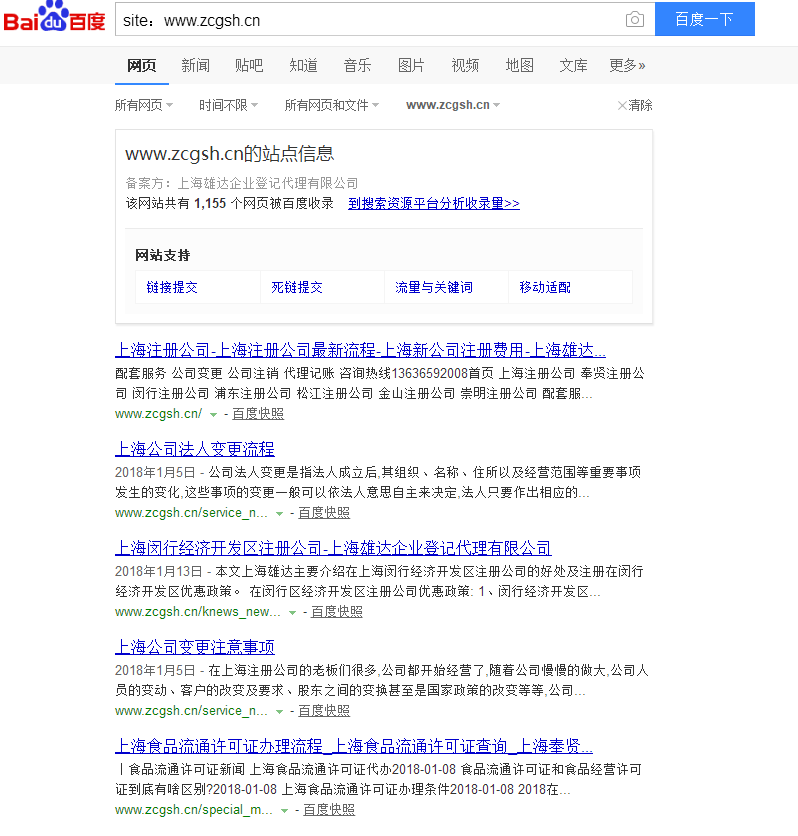
Task: Open the 时间不限 time filter dropdown
Action: click(227, 105)
